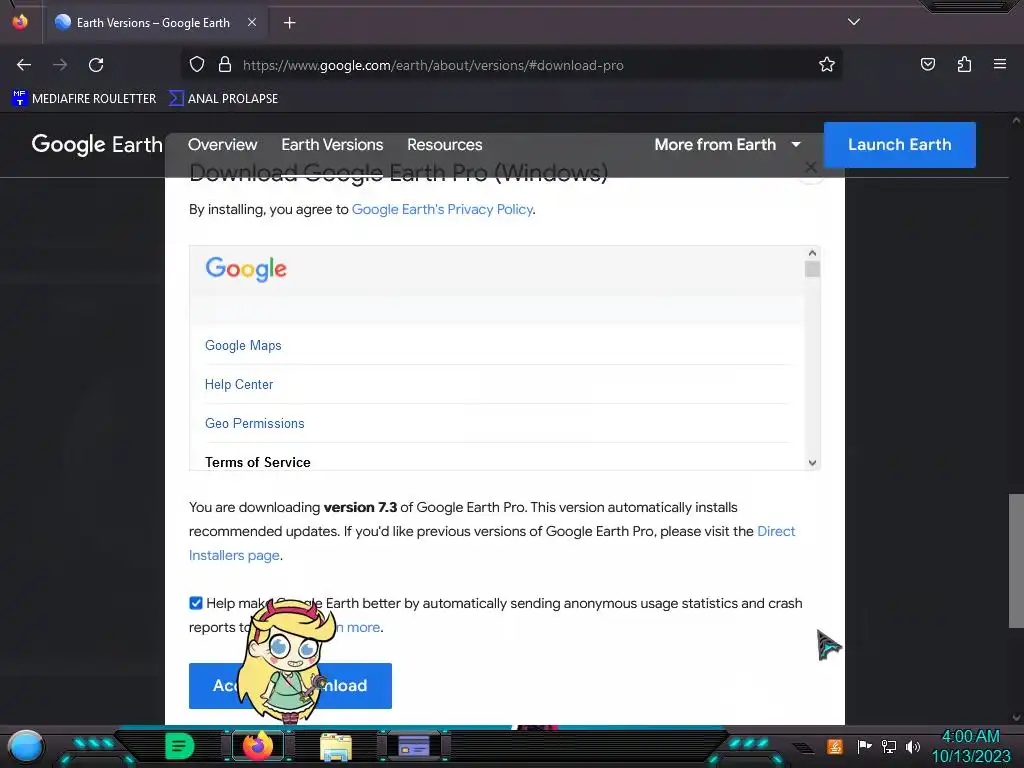Image resolution: width=1024 pixels, height=768 pixels.
Task: Open the MEDIAFIRE ROULETTER bookmark
Action: pyautogui.click(x=84, y=99)
